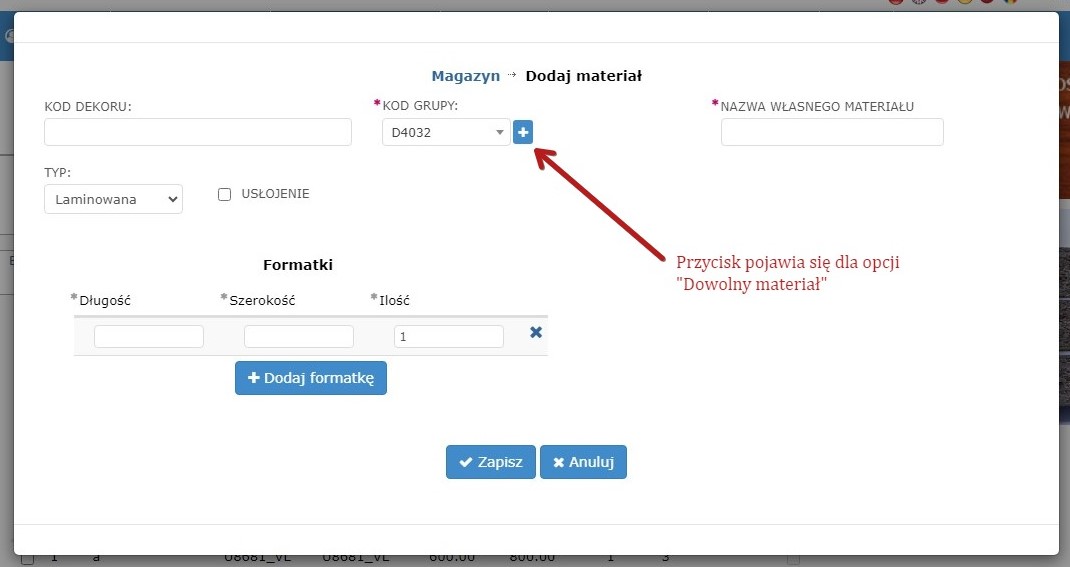Toggle the USŁOJENIE checkbox
The height and width of the screenshot is (567, 1070).
tap(225, 195)
